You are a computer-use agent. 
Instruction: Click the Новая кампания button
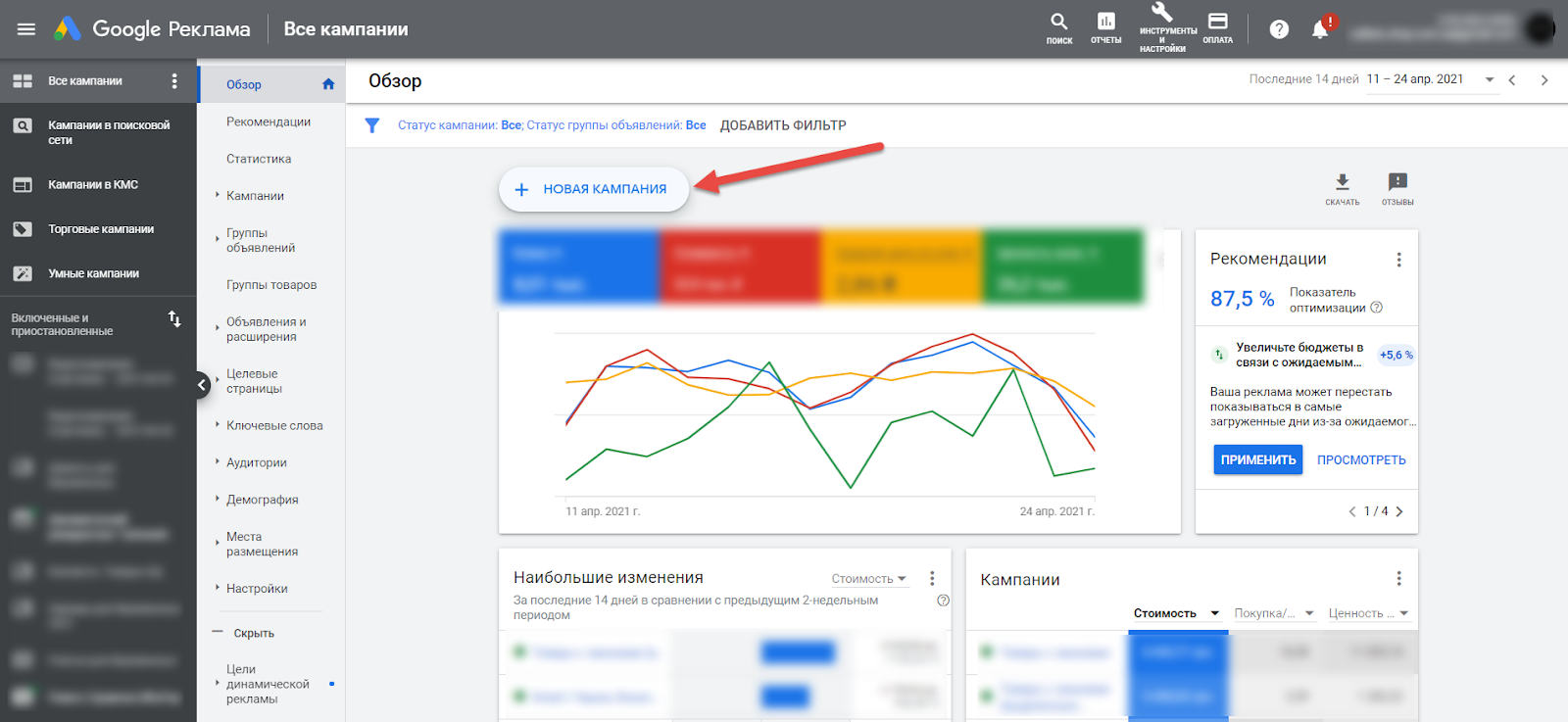point(593,189)
